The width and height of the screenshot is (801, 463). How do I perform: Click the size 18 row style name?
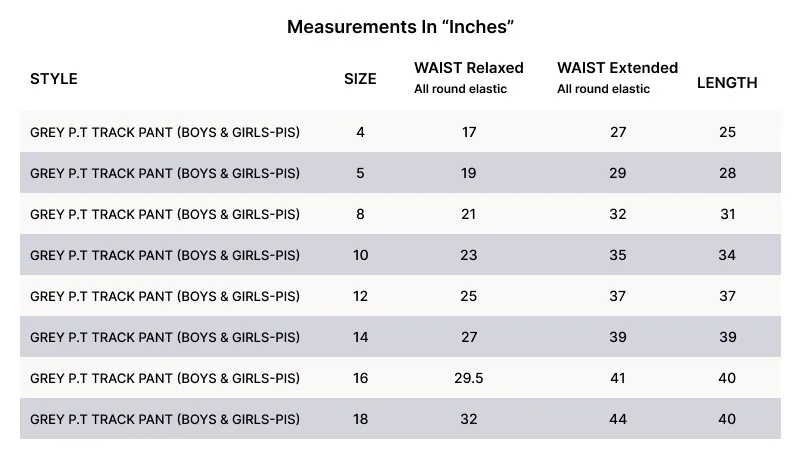click(165, 419)
